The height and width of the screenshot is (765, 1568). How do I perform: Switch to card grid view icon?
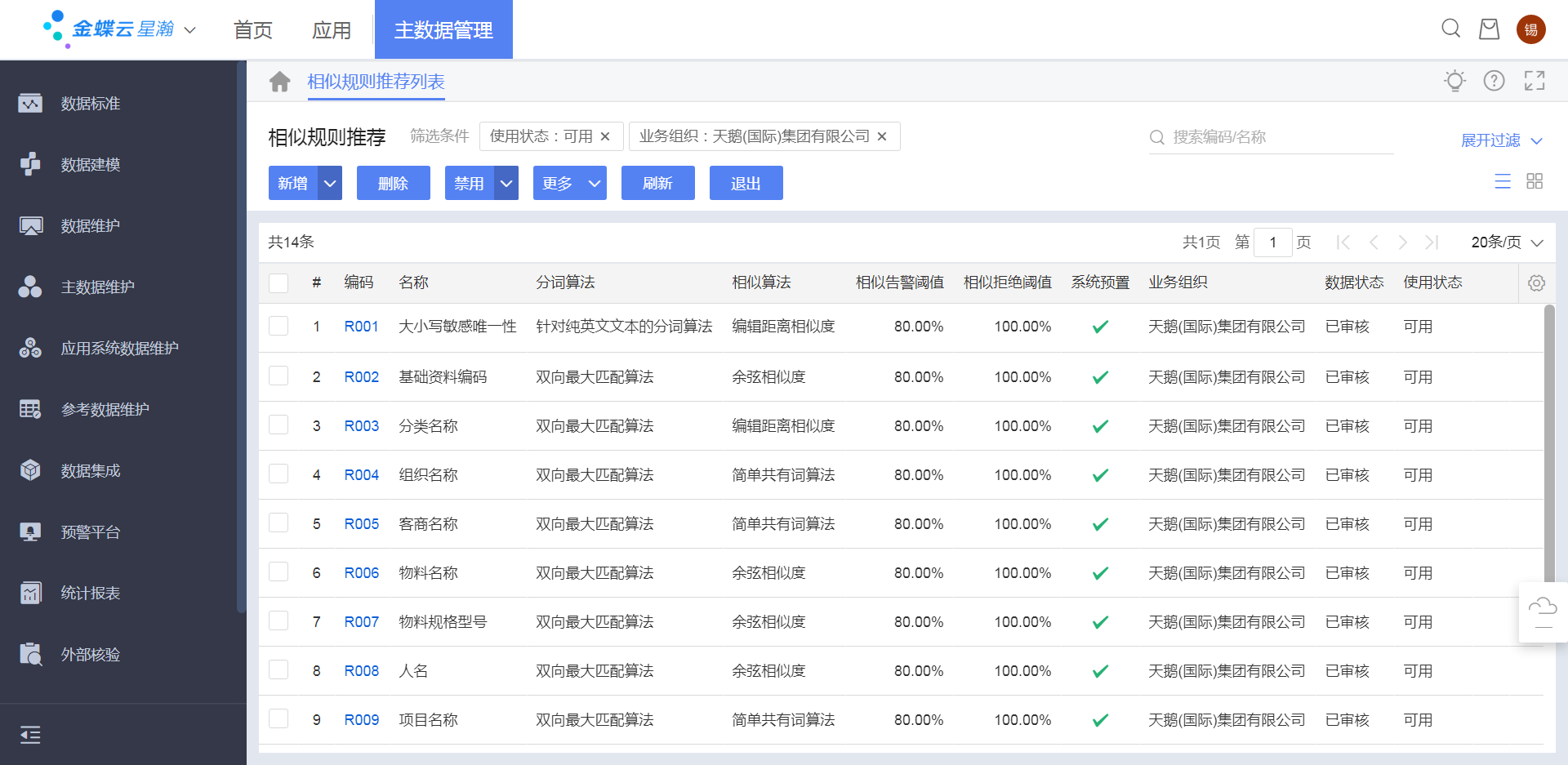[x=1535, y=181]
